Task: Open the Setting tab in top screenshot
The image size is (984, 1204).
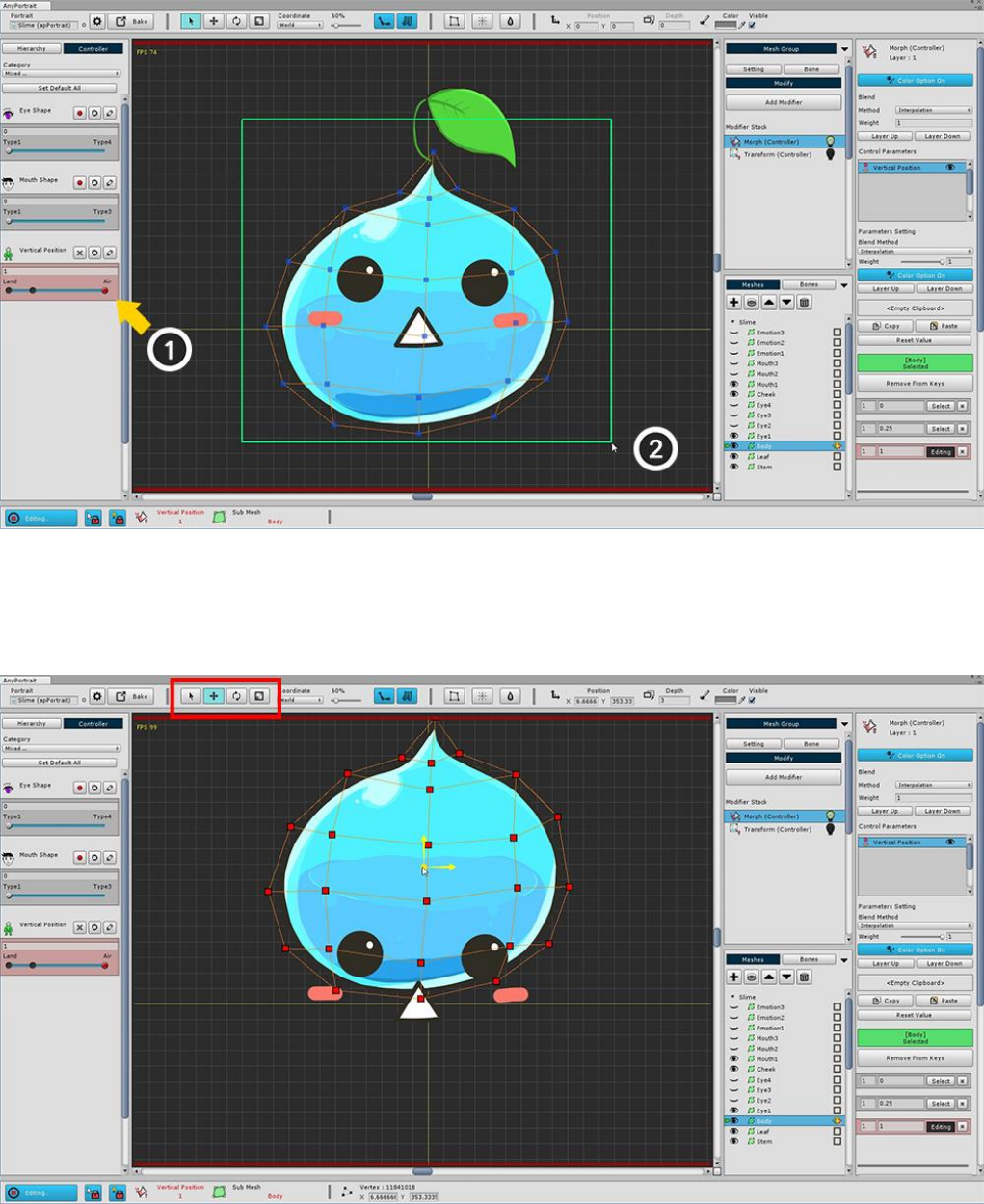Action: [x=754, y=69]
